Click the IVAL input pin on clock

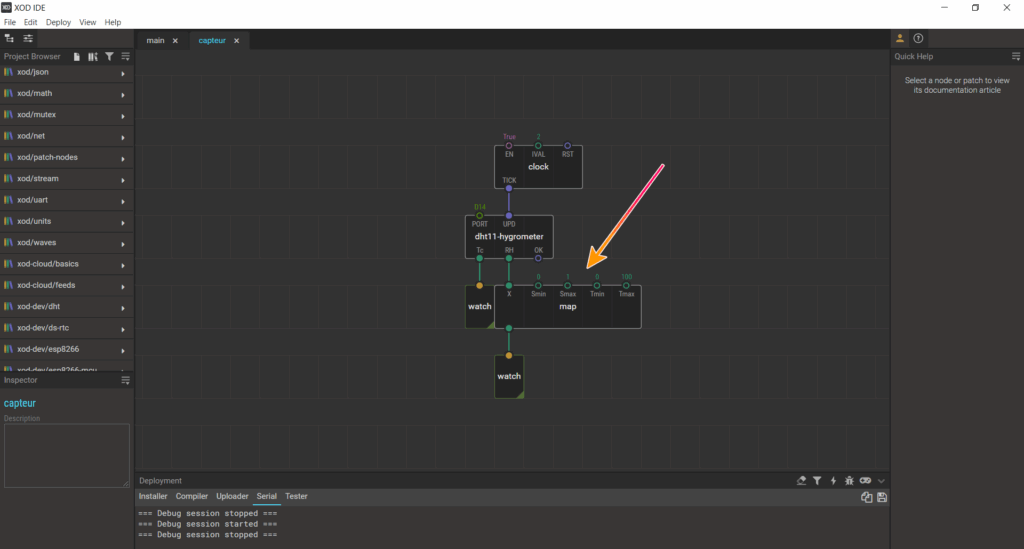coord(538,146)
